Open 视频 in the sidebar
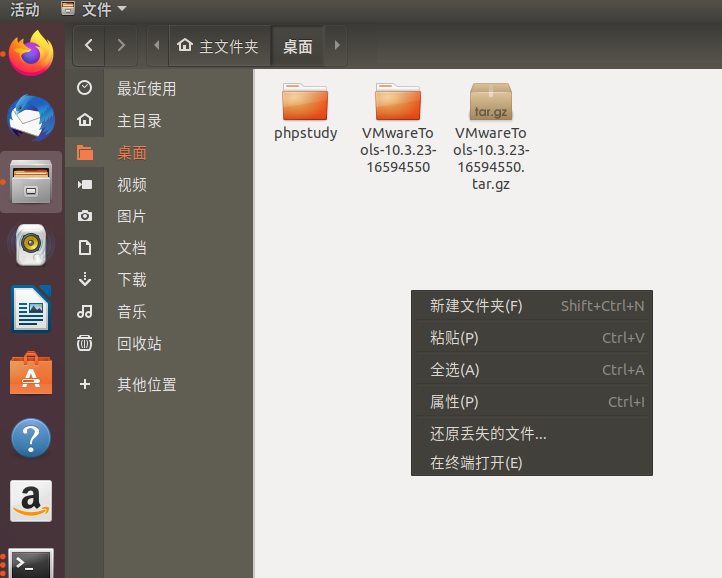The width and height of the screenshot is (722, 578). (132, 184)
